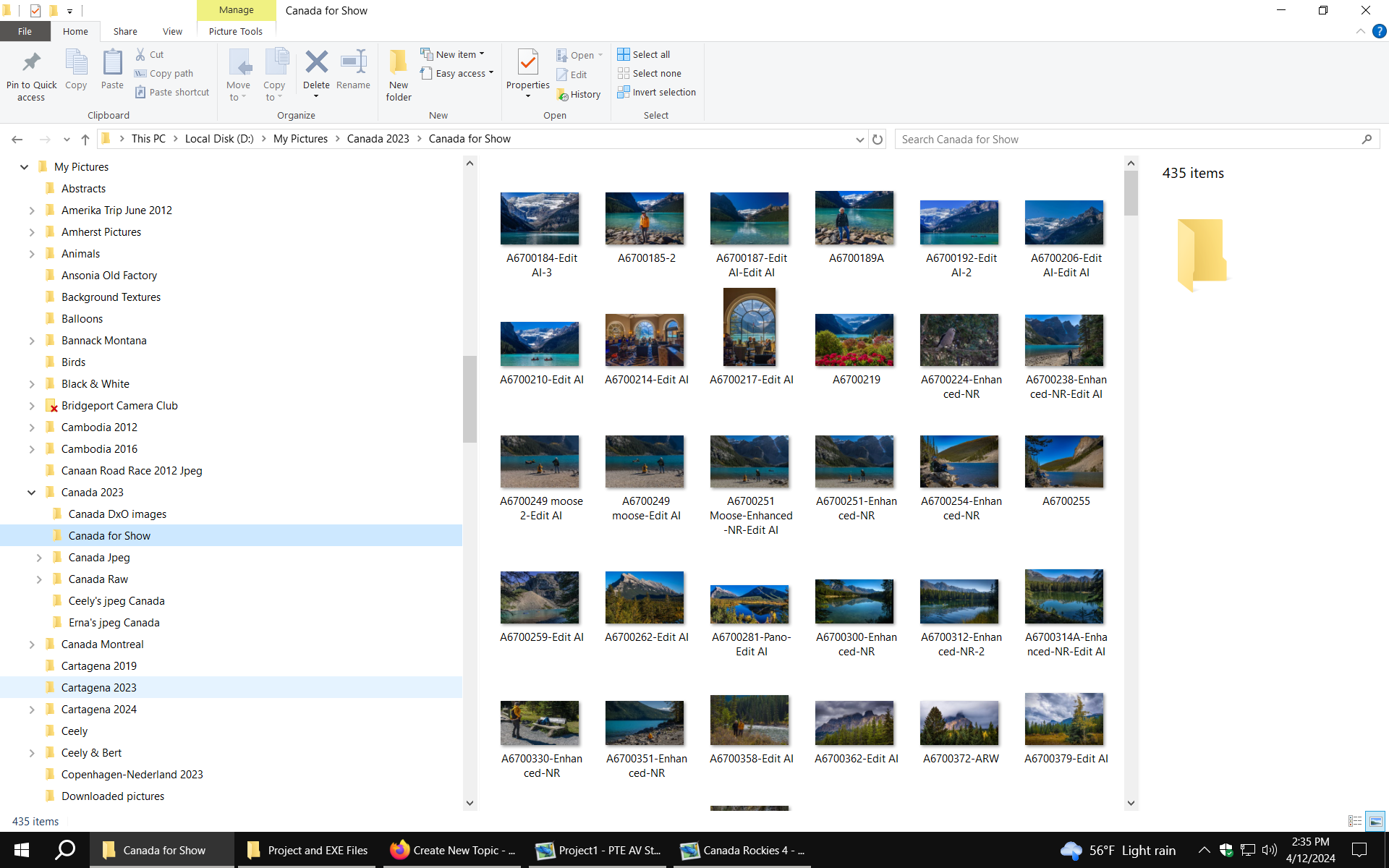1389x868 pixels.
Task: Expand the Canada Jpeg folder tree node
Action: click(39, 558)
